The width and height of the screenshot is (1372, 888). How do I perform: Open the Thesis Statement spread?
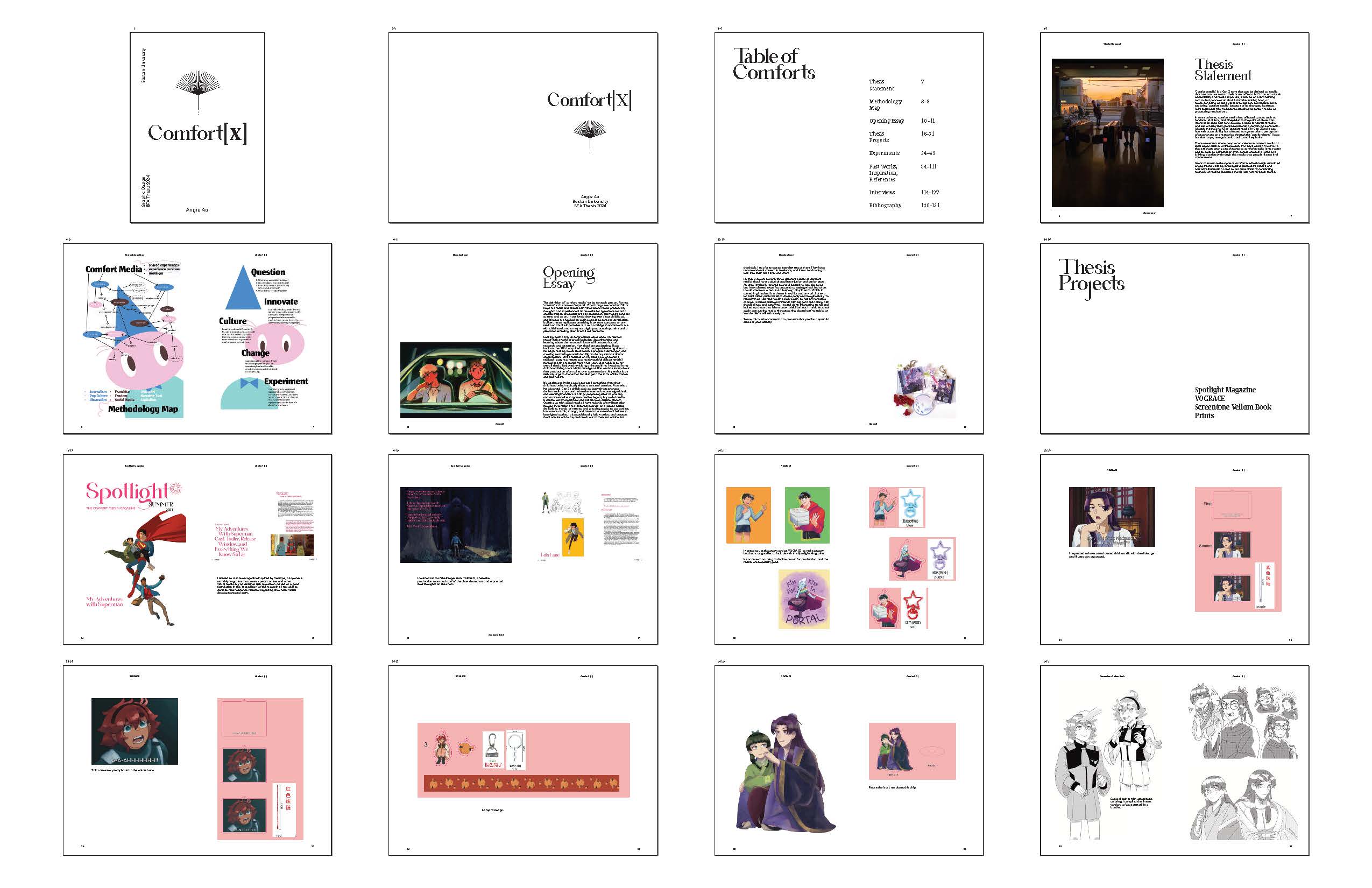click(x=1174, y=128)
